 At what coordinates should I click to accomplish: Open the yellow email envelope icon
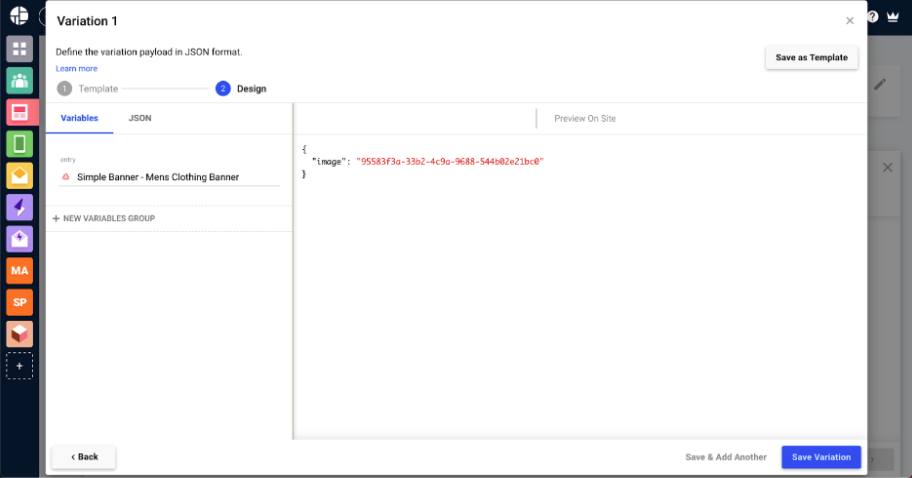[x=19, y=176]
